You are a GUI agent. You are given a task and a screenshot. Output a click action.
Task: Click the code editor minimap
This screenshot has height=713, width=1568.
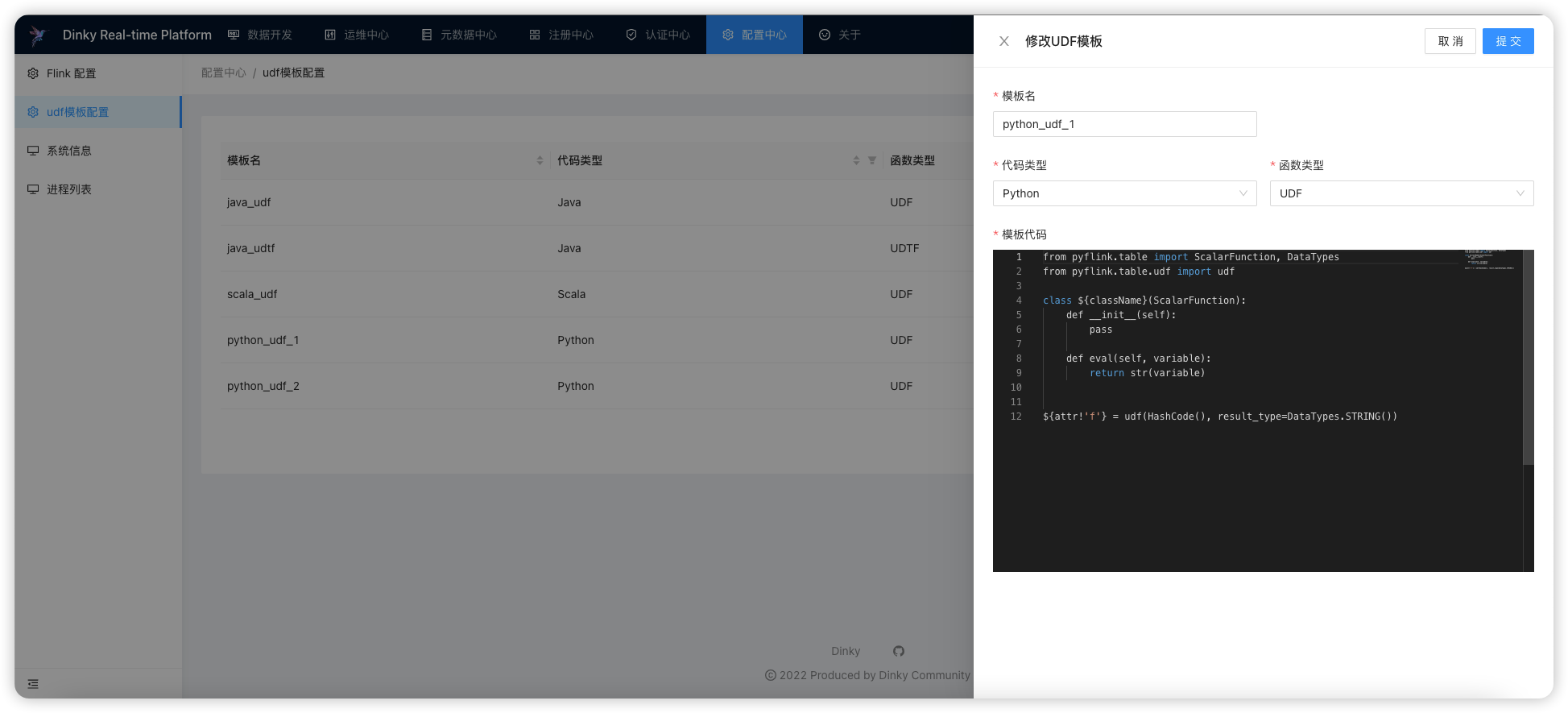(x=1490, y=259)
